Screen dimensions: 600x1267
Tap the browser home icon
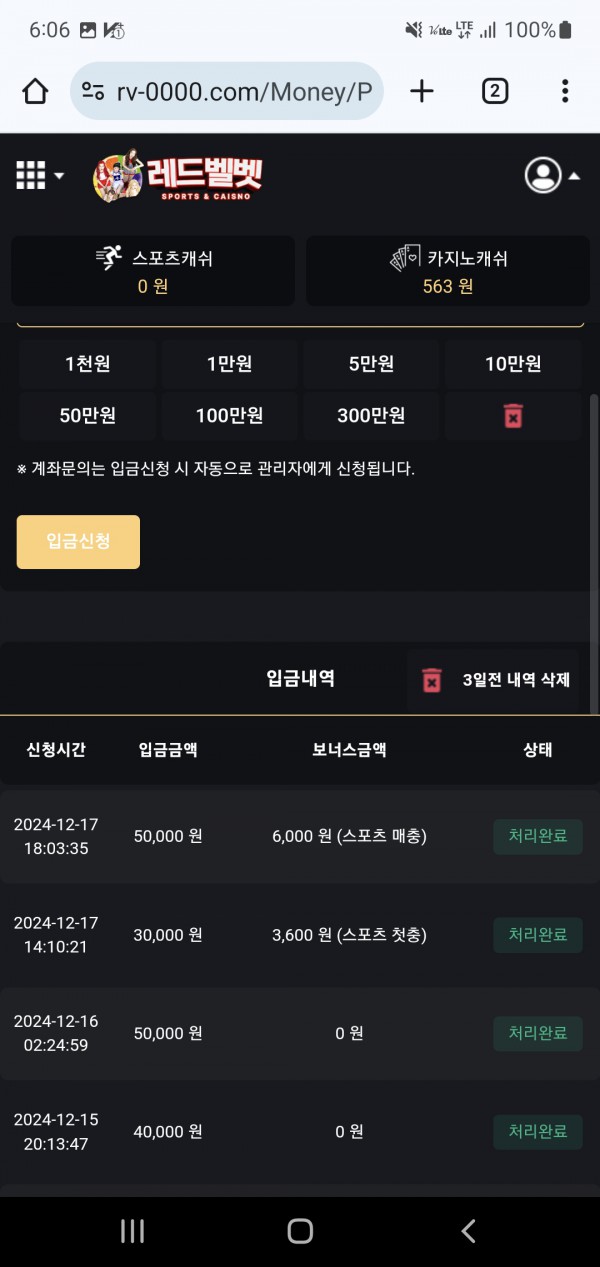pos(35,92)
